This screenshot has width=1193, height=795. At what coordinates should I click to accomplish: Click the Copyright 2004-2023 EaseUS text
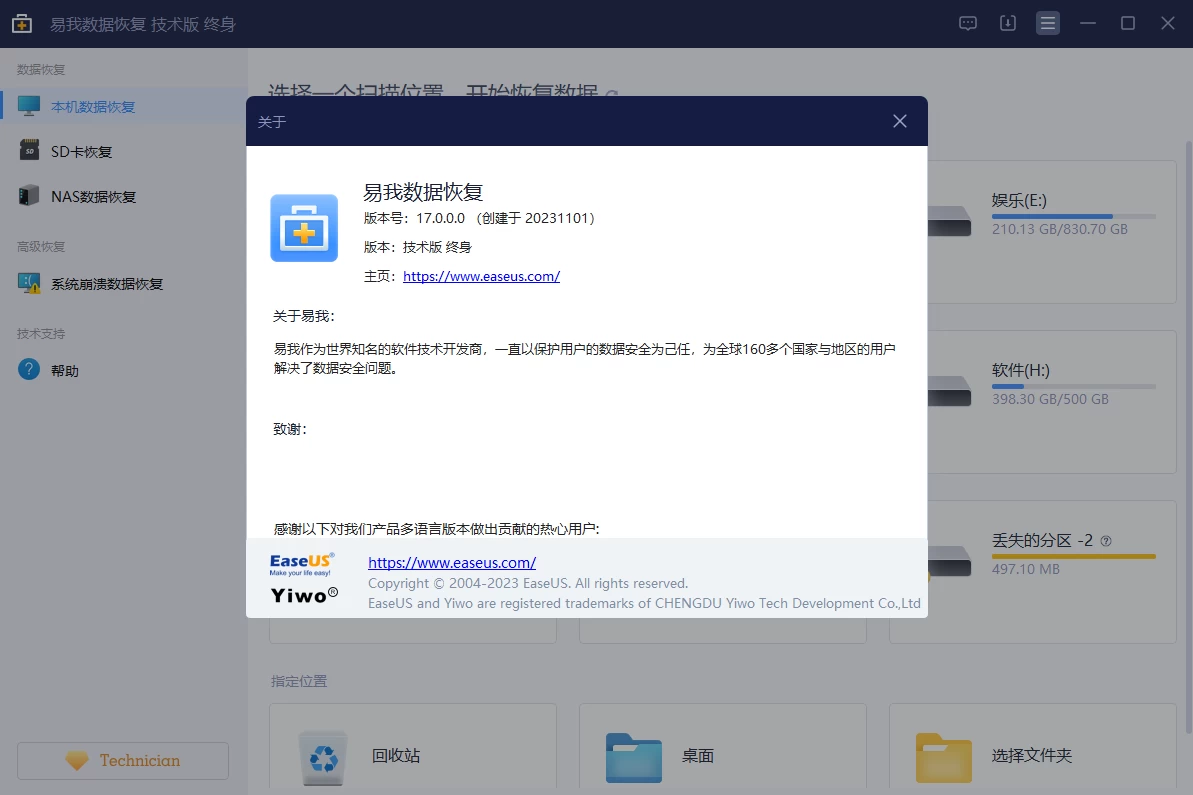[528, 584]
